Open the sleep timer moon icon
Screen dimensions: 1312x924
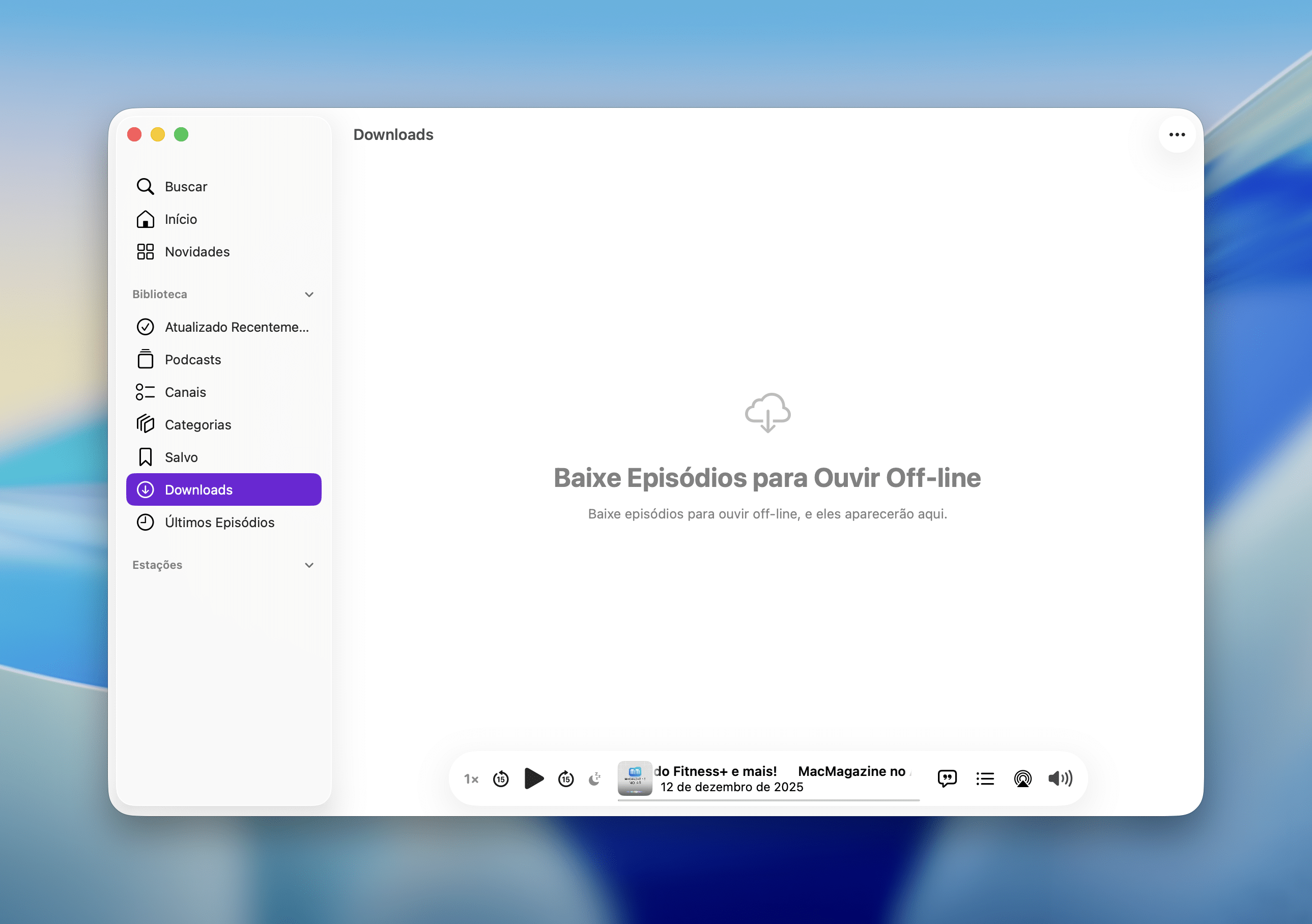coord(595,779)
